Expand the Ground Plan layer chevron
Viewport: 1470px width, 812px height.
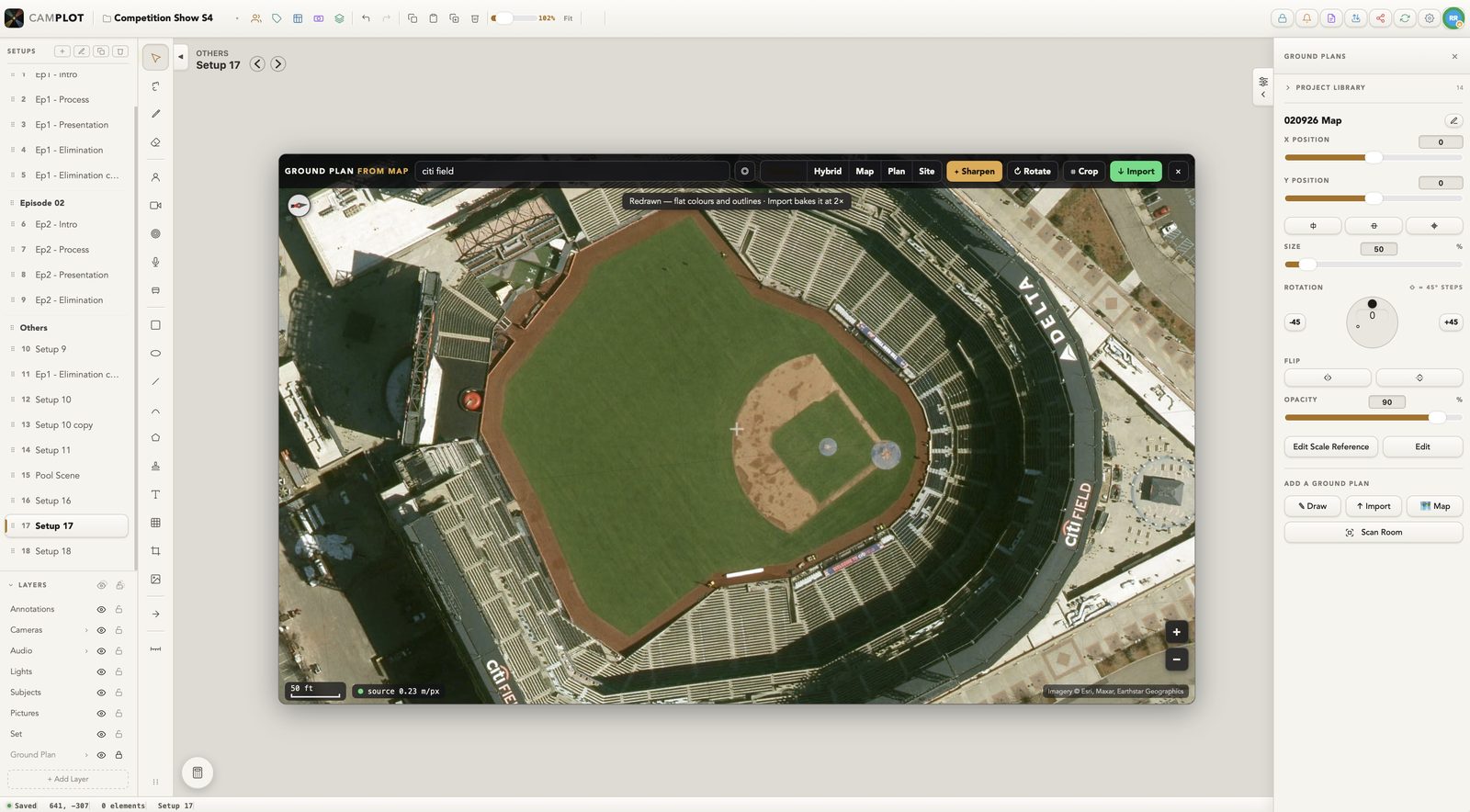pos(86,755)
